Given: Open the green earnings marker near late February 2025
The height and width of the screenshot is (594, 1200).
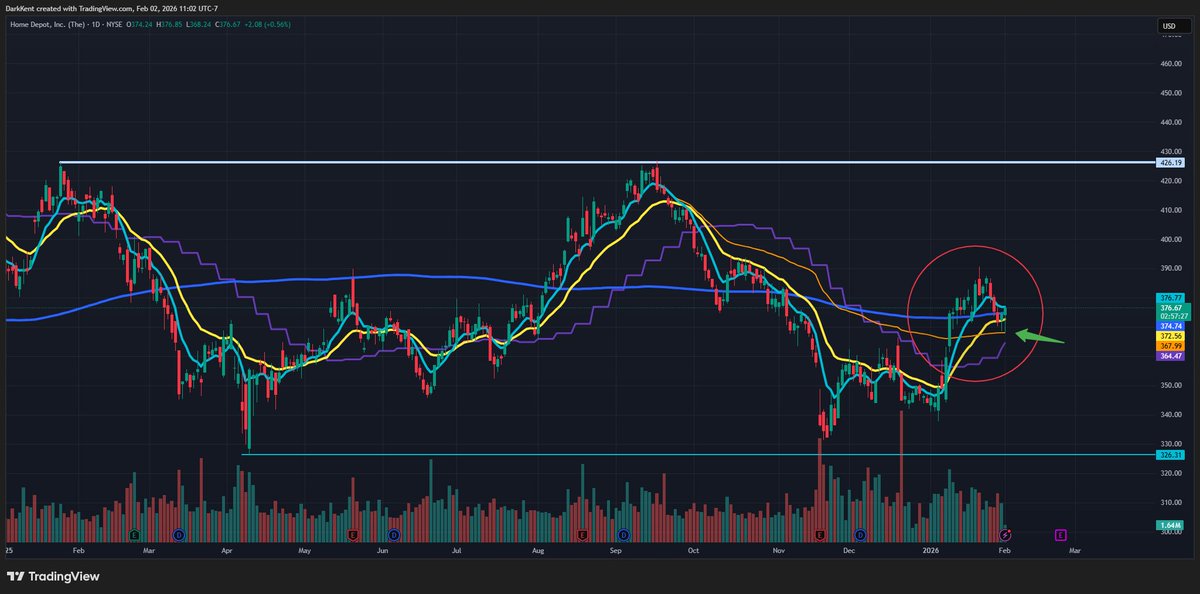Looking at the screenshot, I should tap(134, 535).
